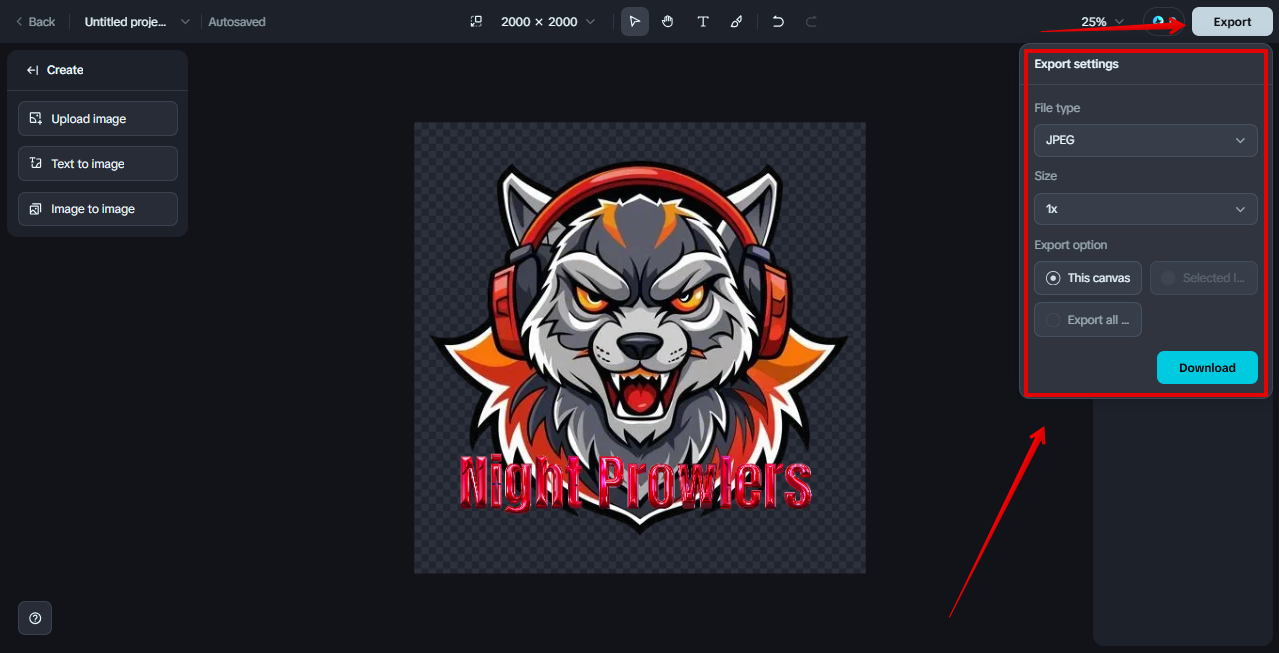This screenshot has width=1279, height=653.
Task: Click Upload image button
Action: click(x=98, y=118)
